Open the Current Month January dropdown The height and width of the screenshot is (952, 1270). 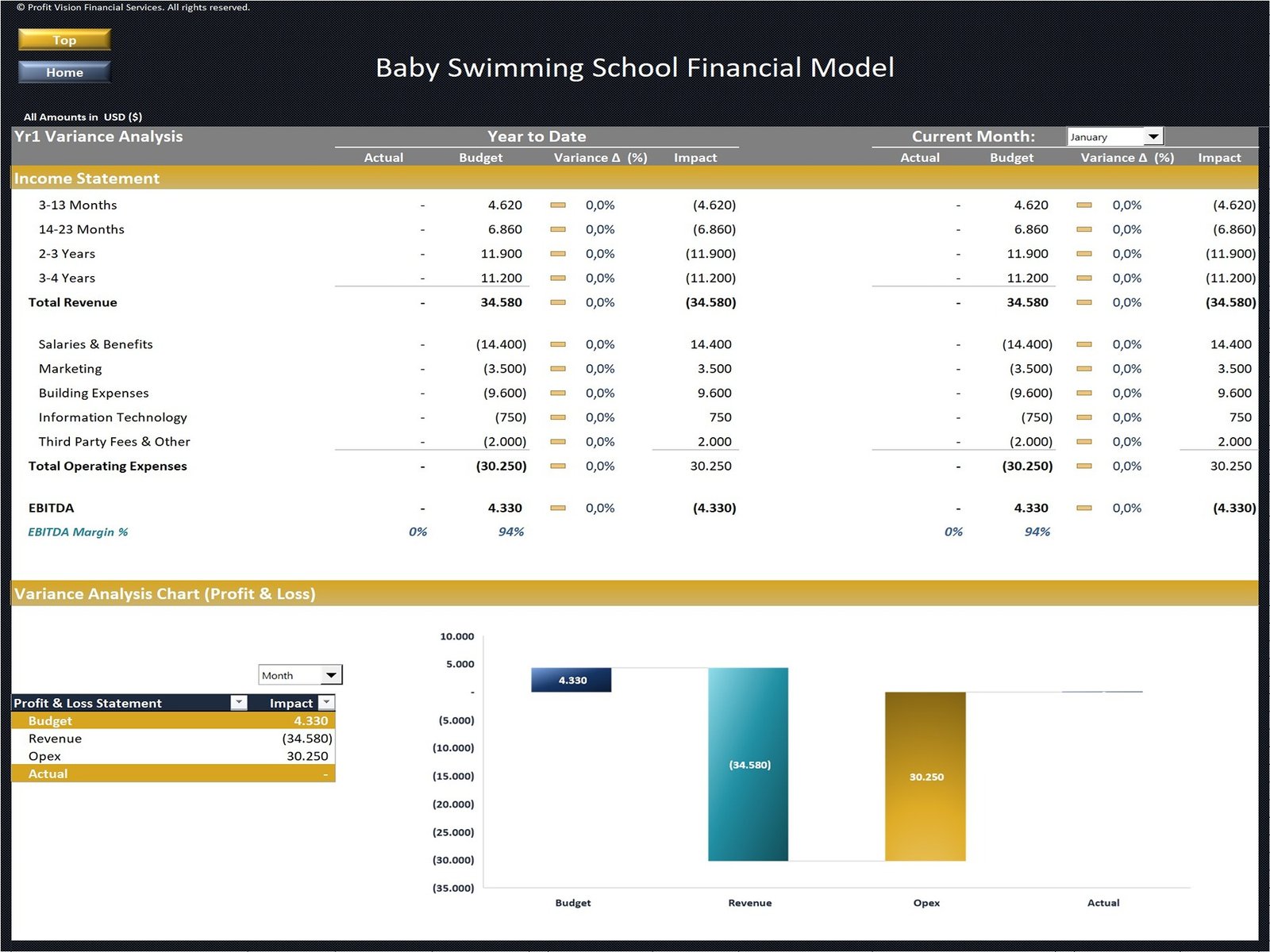click(x=1153, y=137)
